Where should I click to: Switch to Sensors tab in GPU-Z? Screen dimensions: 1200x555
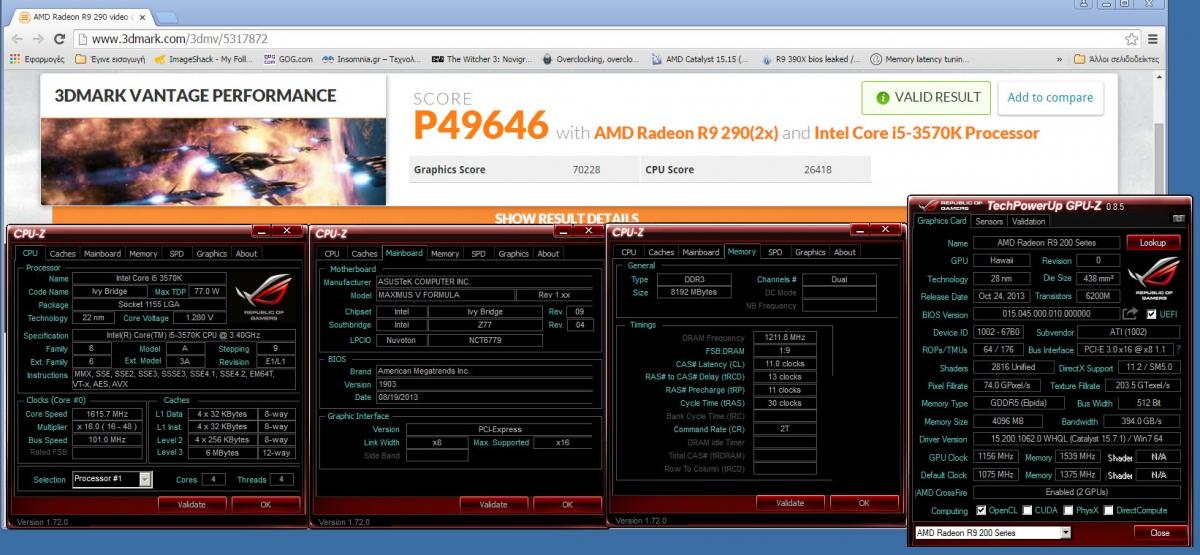click(989, 221)
